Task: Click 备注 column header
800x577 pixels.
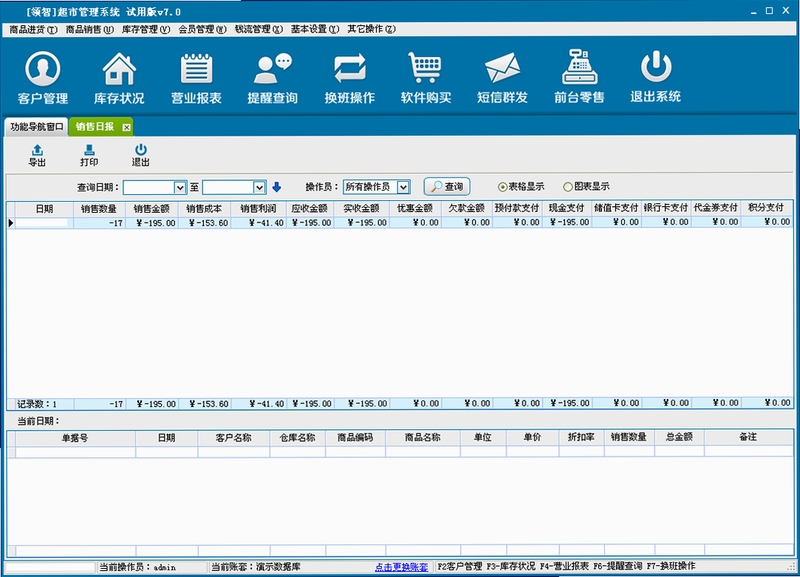Action: coord(748,437)
